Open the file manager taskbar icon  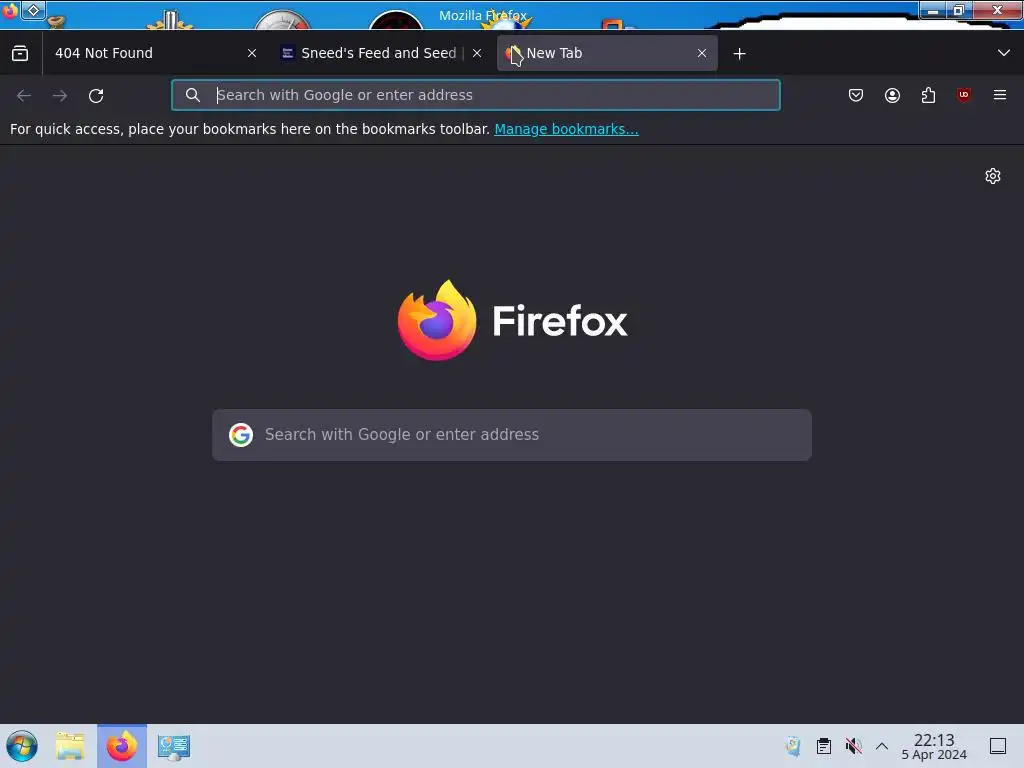(70, 746)
